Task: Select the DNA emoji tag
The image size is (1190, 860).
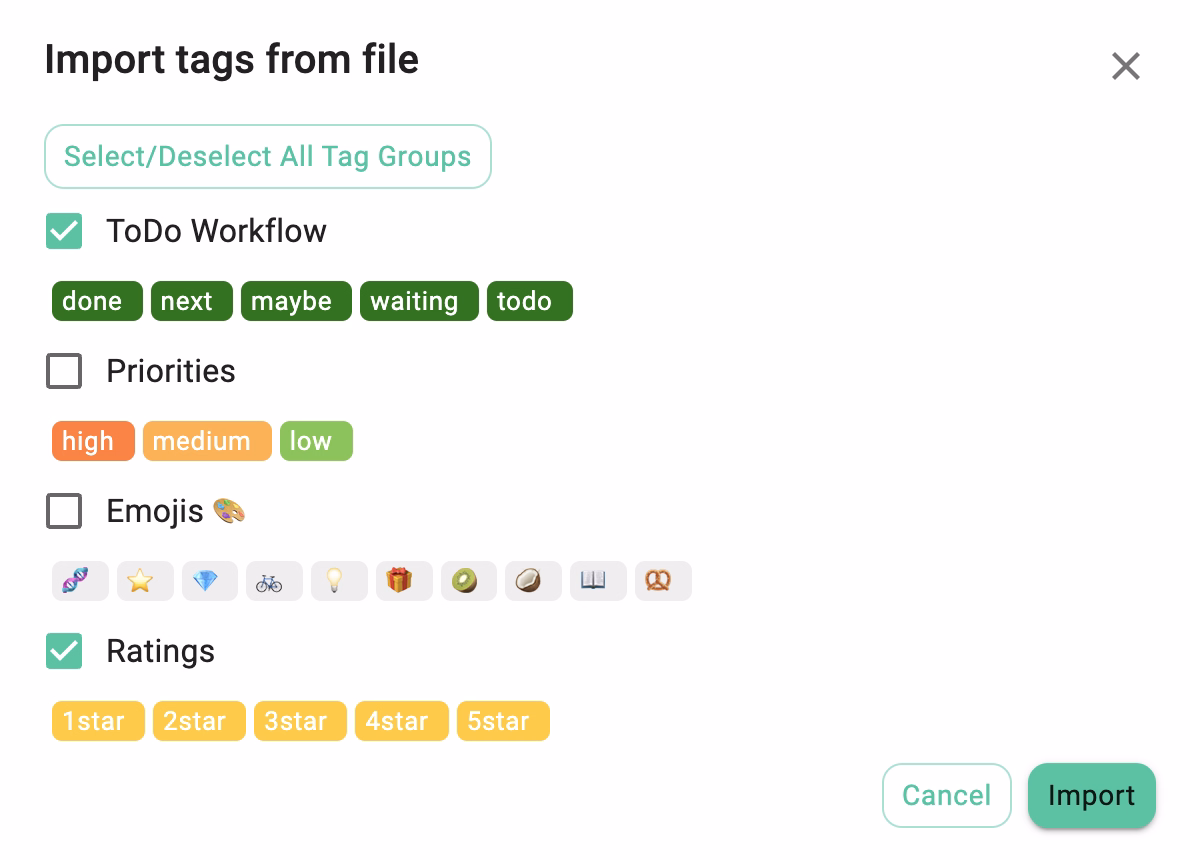Action: [x=80, y=581]
